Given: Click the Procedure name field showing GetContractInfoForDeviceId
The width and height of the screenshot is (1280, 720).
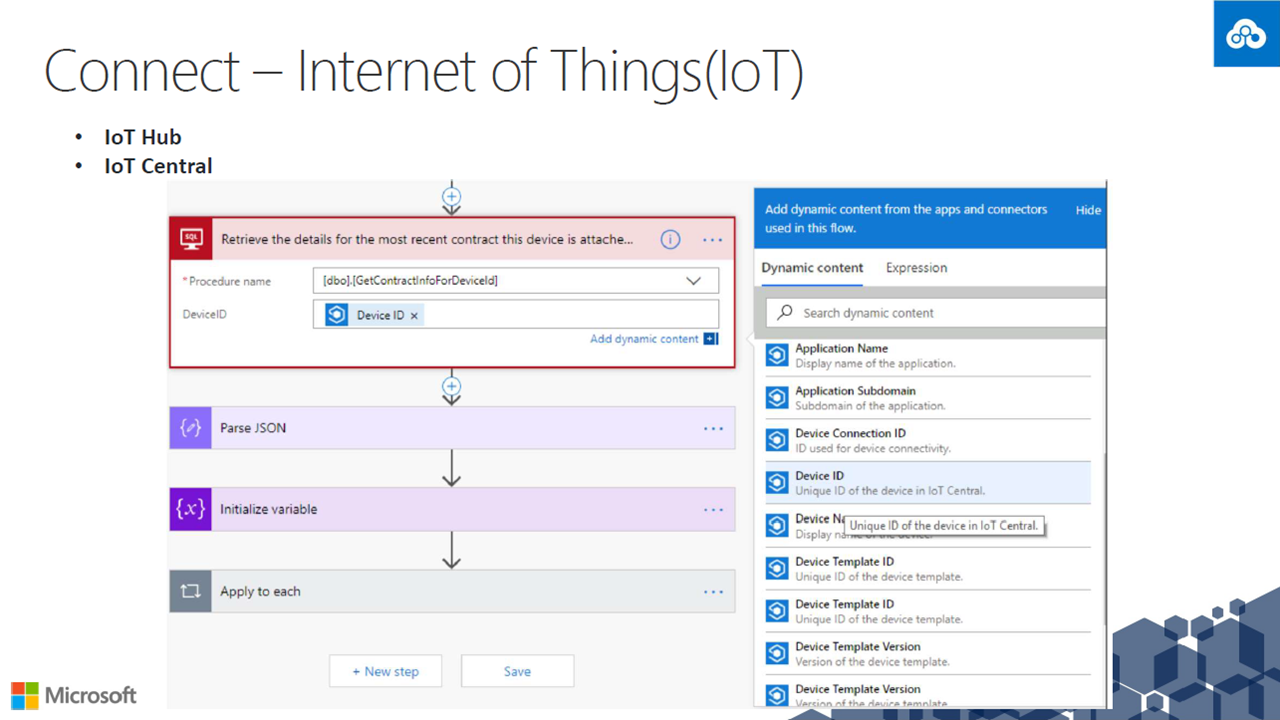Looking at the screenshot, I should click(x=515, y=281).
